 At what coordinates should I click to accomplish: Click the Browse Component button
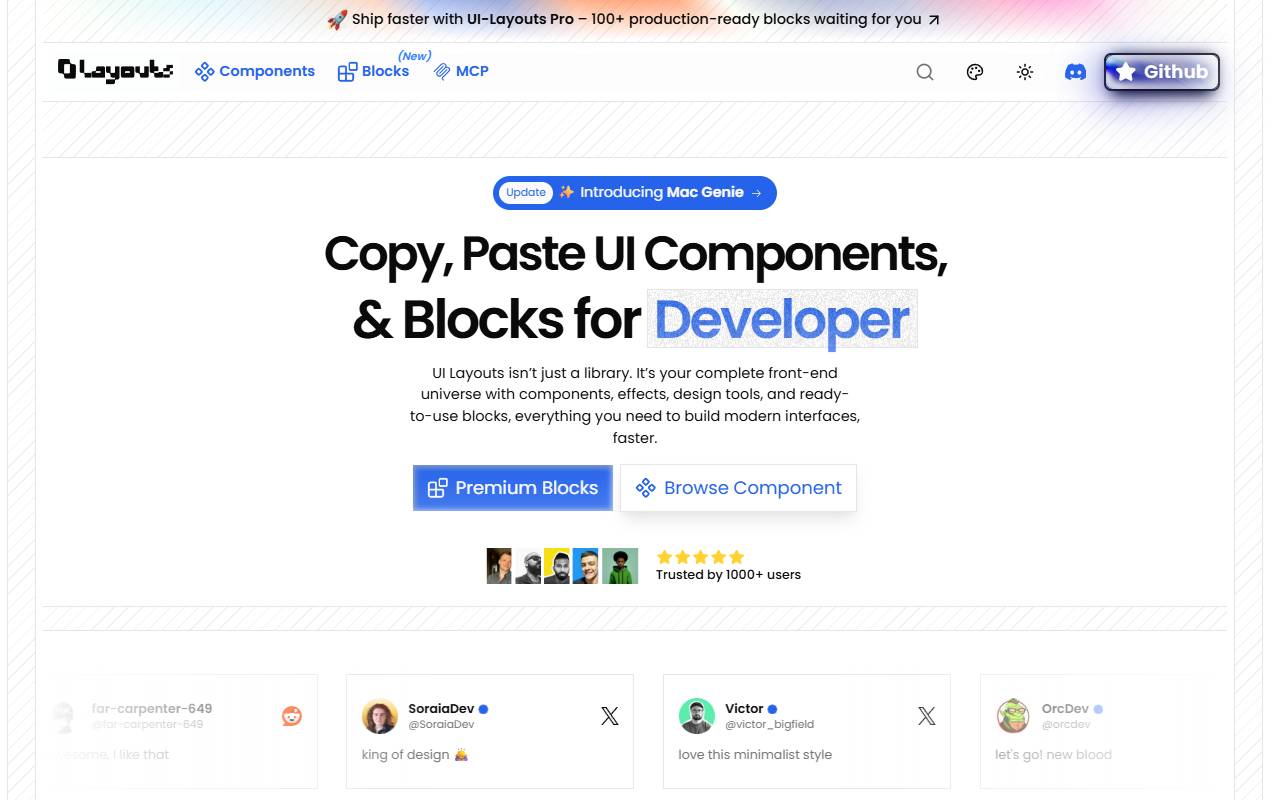click(x=738, y=488)
